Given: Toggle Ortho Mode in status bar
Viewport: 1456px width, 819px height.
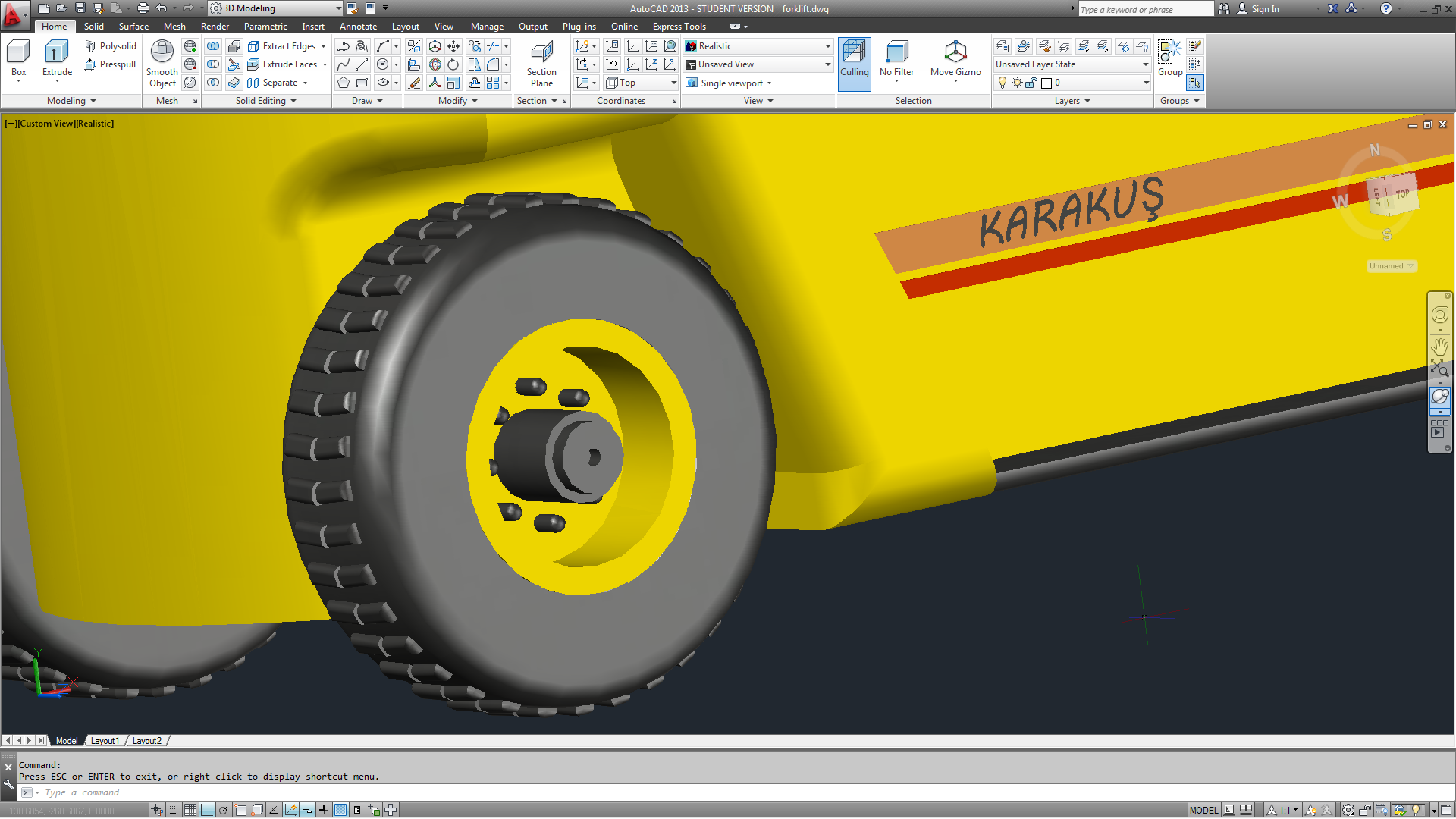Looking at the screenshot, I should [206, 810].
